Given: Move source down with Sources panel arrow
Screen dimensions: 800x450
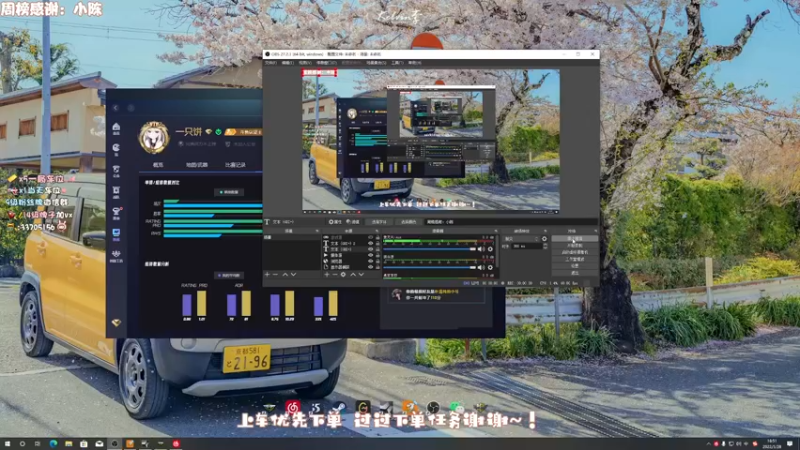Looking at the screenshot, I should click(361, 274).
